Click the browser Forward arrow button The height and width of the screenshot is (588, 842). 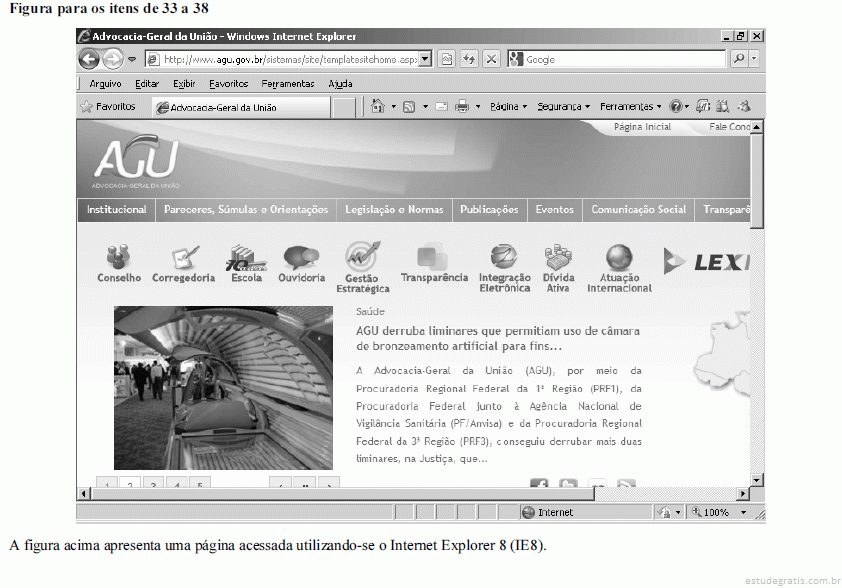(113, 59)
